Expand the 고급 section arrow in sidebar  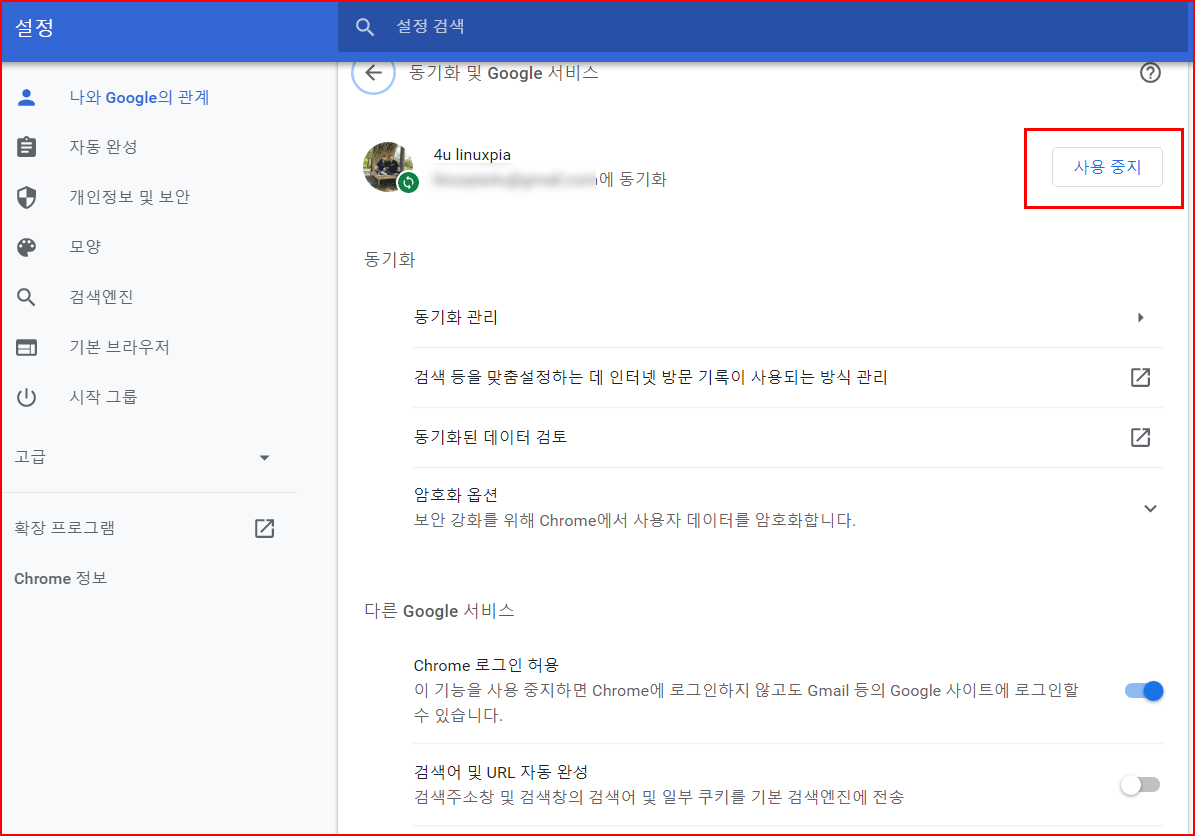pos(264,458)
